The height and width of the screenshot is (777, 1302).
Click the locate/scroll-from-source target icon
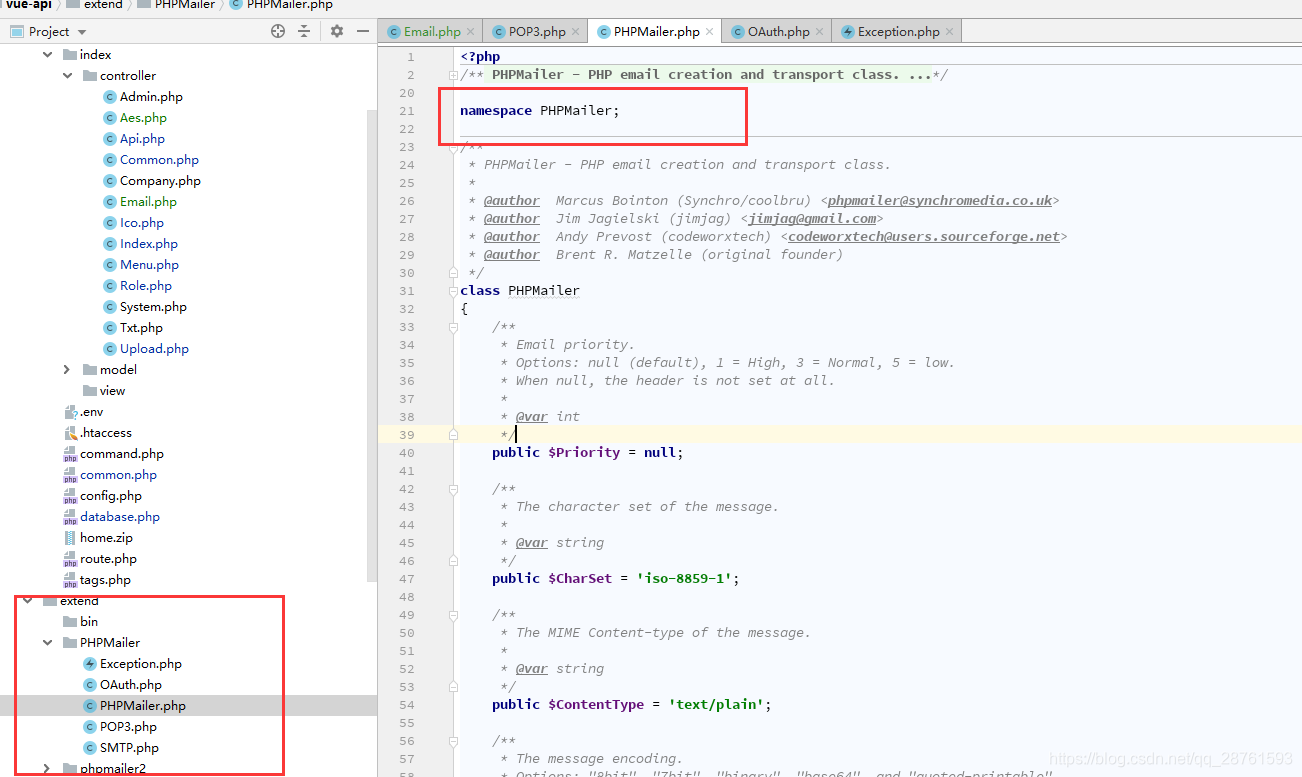(x=278, y=31)
